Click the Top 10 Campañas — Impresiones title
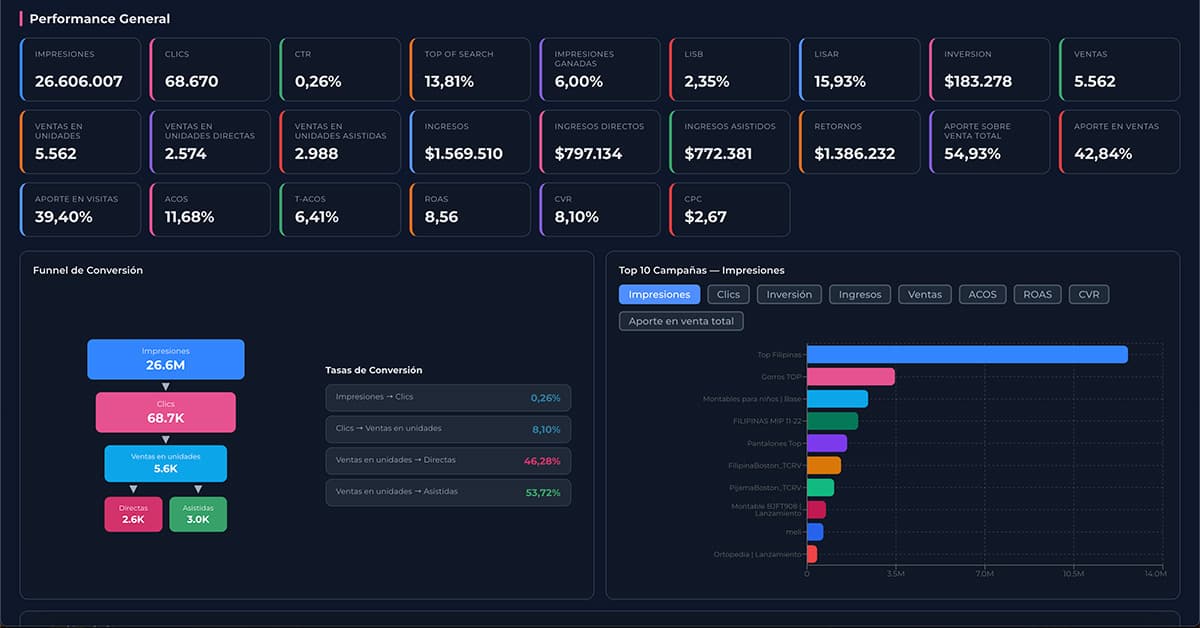The image size is (1200, 628). coord(702,270)
